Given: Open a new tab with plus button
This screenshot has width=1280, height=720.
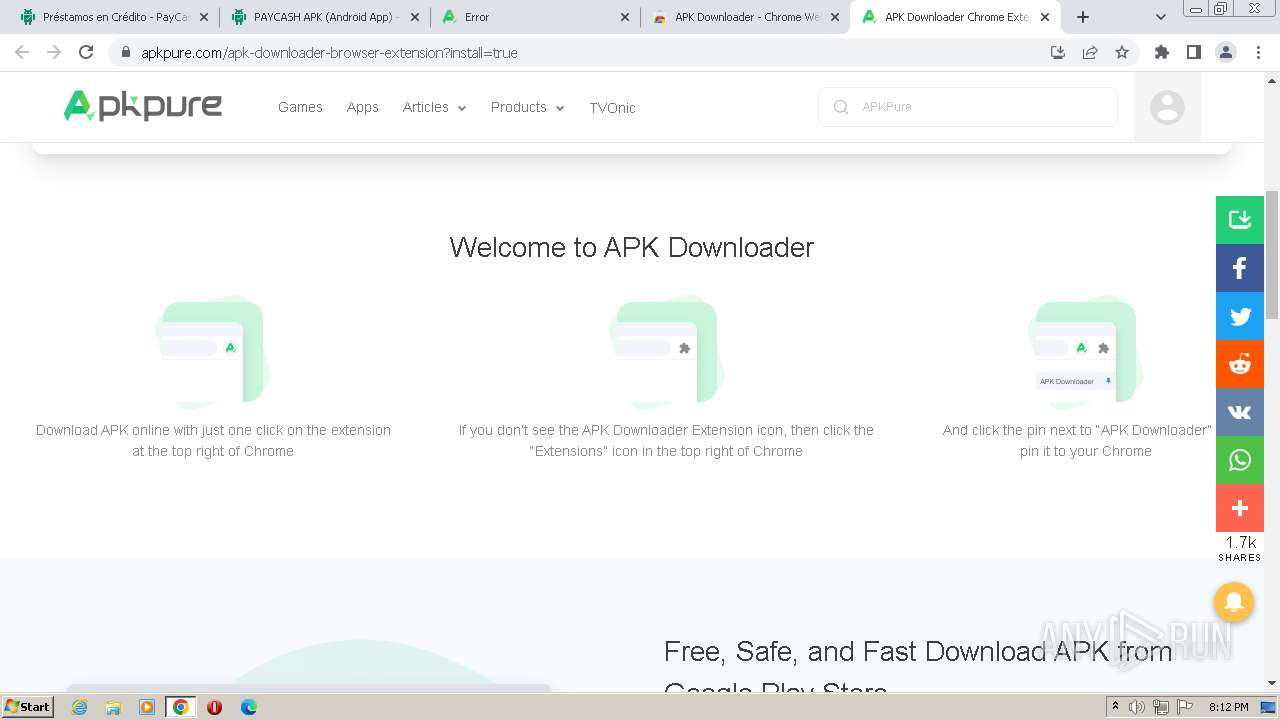Looking at the screenshot, I should click(x=1083, y=17).
